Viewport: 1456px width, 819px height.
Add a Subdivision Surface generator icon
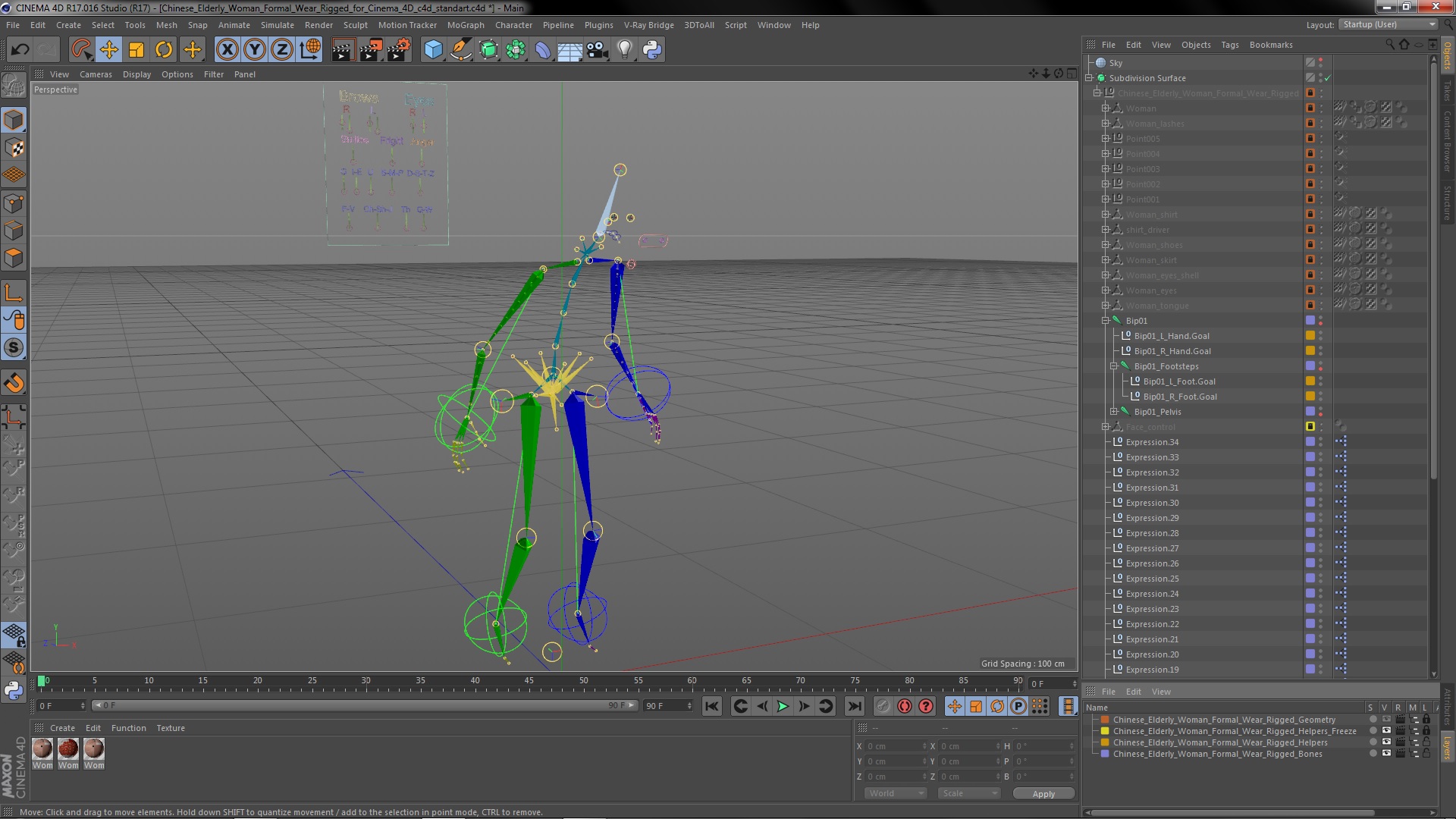(x=488, y=50)
